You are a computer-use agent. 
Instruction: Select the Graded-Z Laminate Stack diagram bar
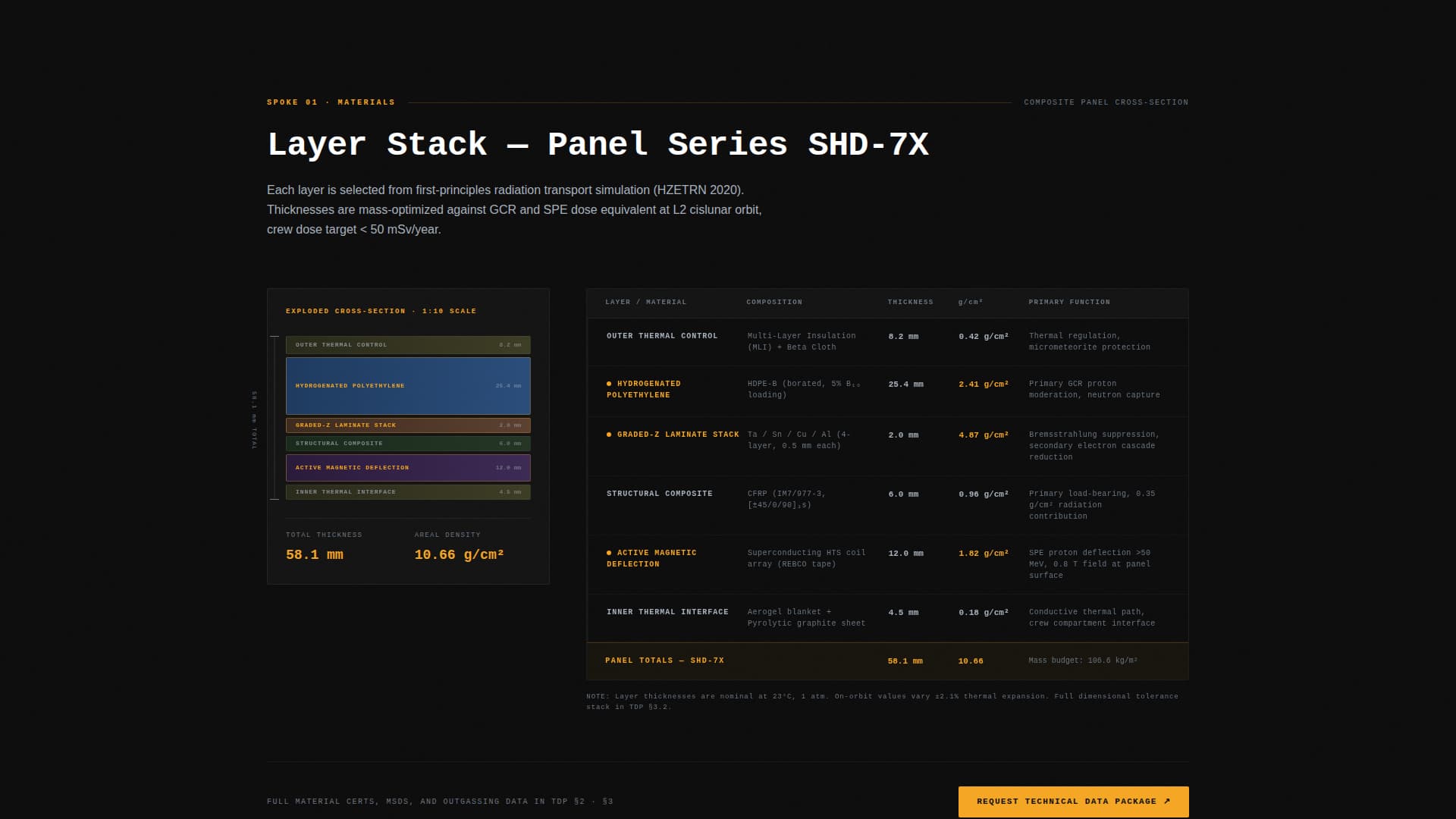click(408, 425)
